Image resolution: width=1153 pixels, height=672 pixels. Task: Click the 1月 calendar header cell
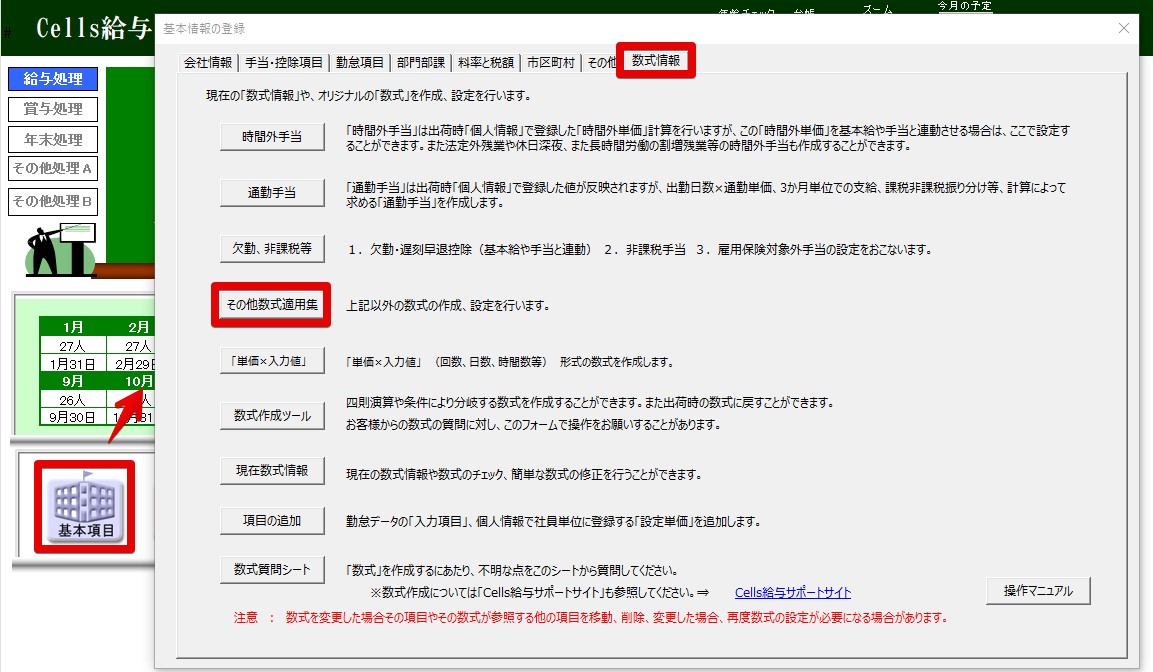coord(72,327)
